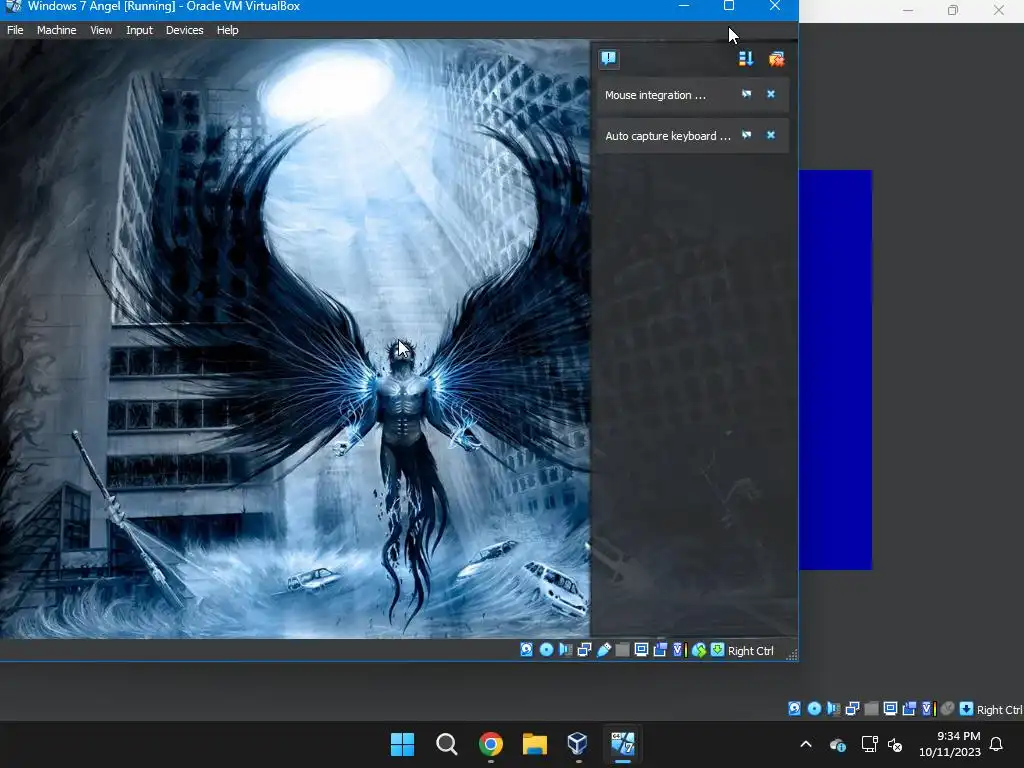The height and width of the screenshot is (768, 1024).
Task: Click the audio indicator in the background VM status bar
Action: click(x=833, y=709)
